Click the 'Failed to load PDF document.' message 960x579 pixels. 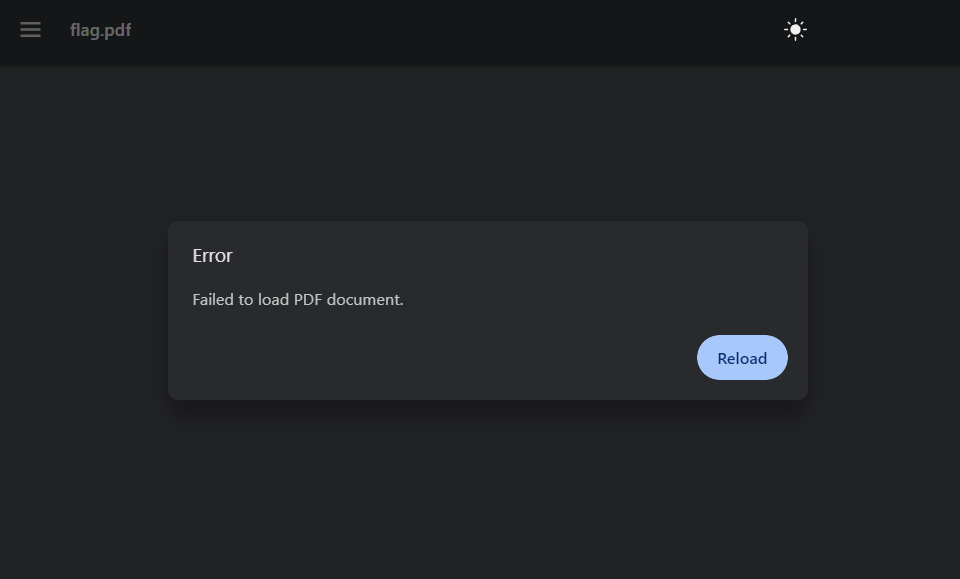(298, 299)
